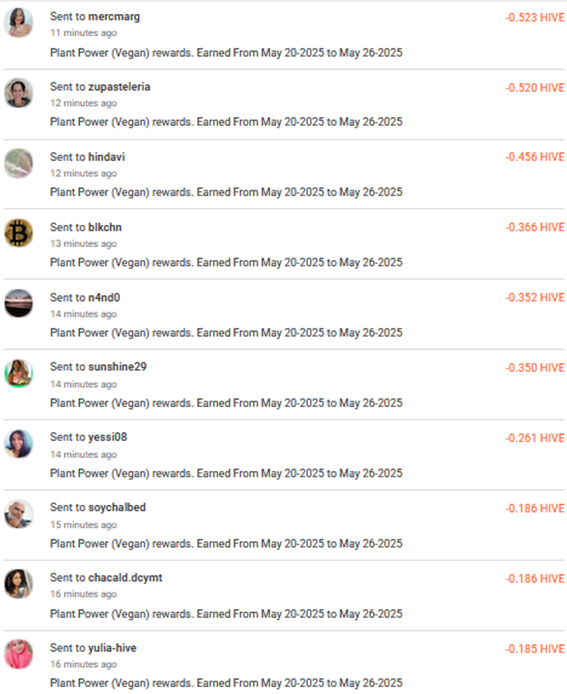Open the n4nd0 username link
567x694 pixels.
coord(104,297)
